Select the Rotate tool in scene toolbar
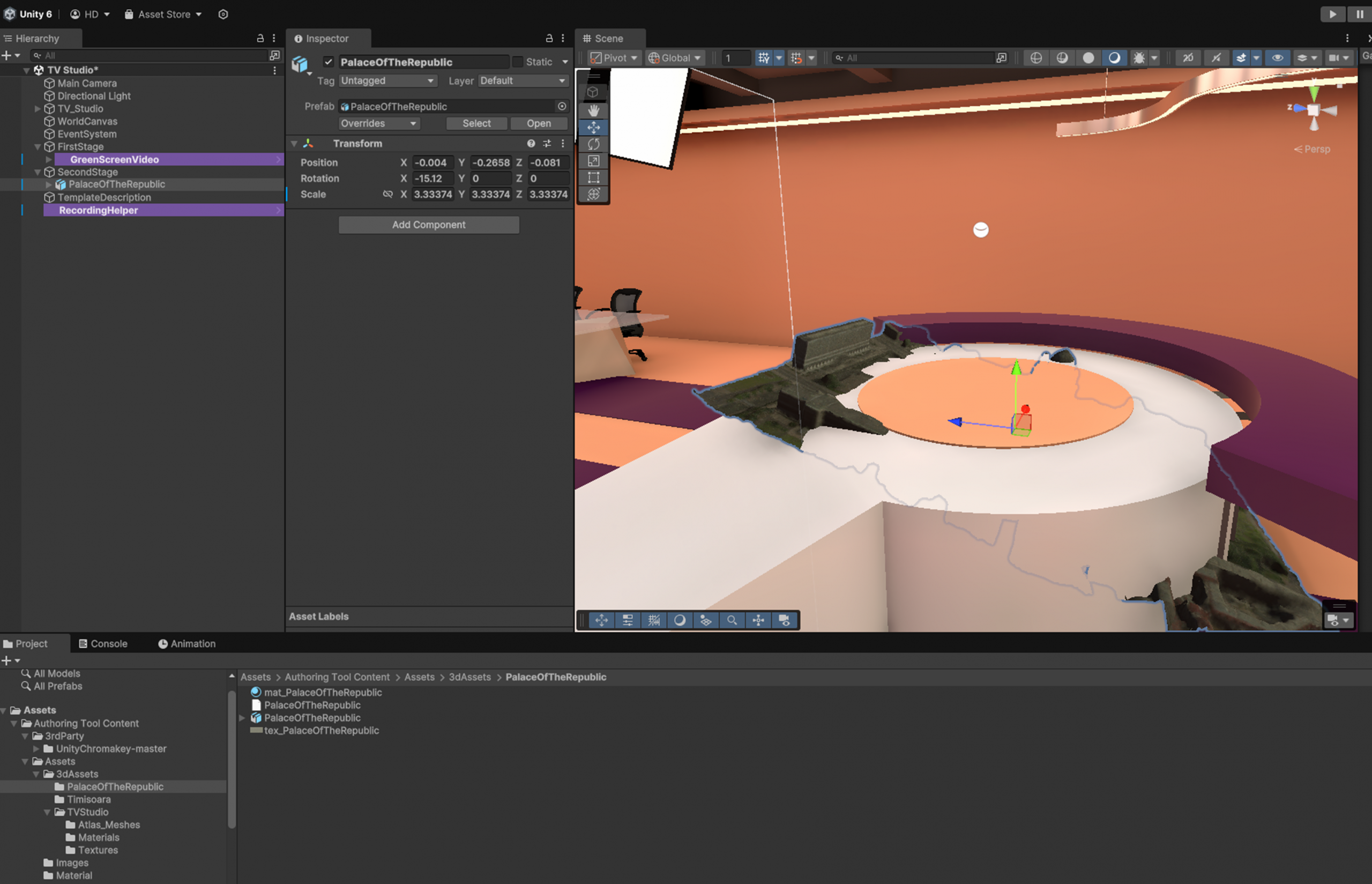This screenshot has height=884, width=1372. point(593,144)
